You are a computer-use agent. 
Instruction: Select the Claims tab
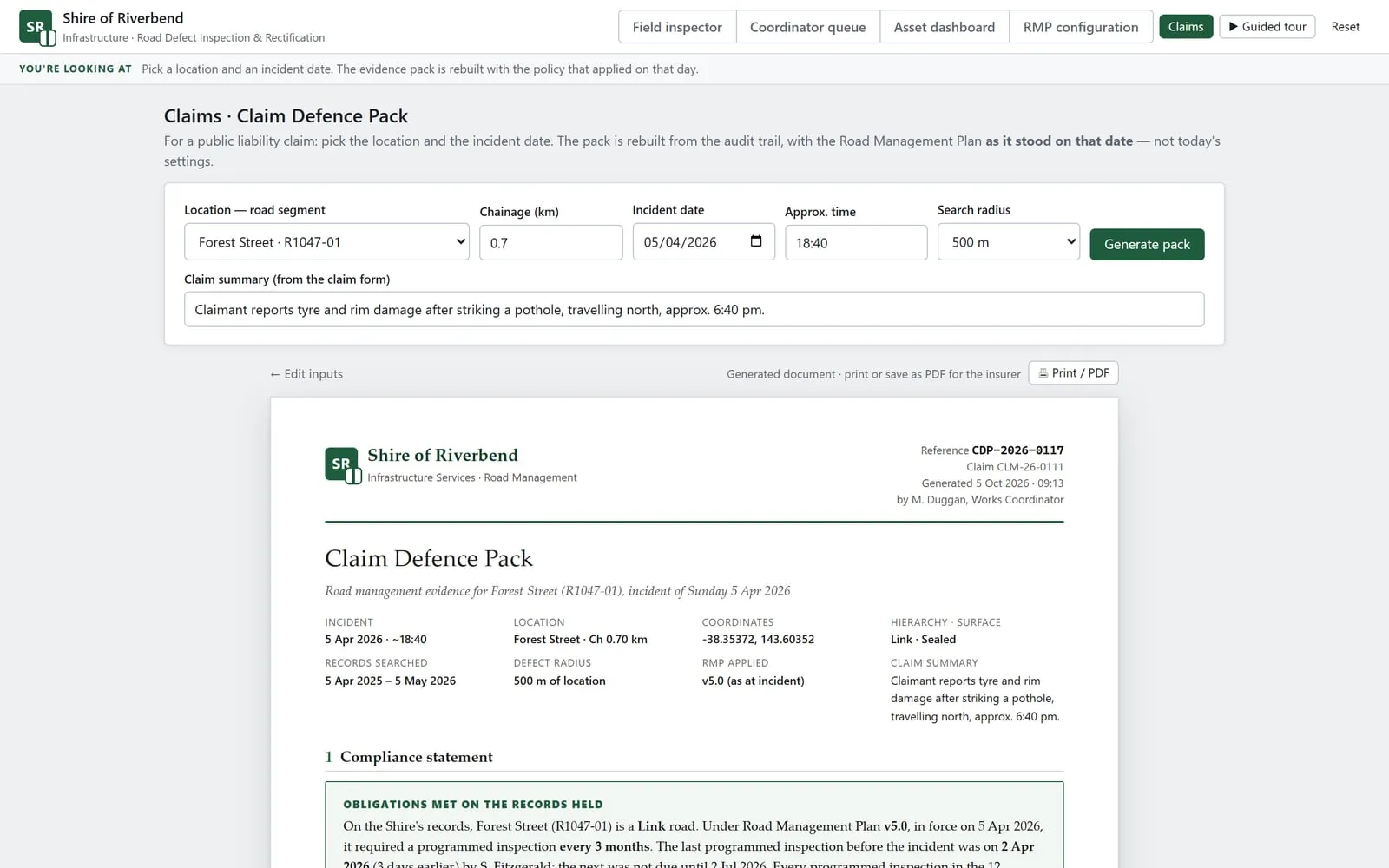1186,27
